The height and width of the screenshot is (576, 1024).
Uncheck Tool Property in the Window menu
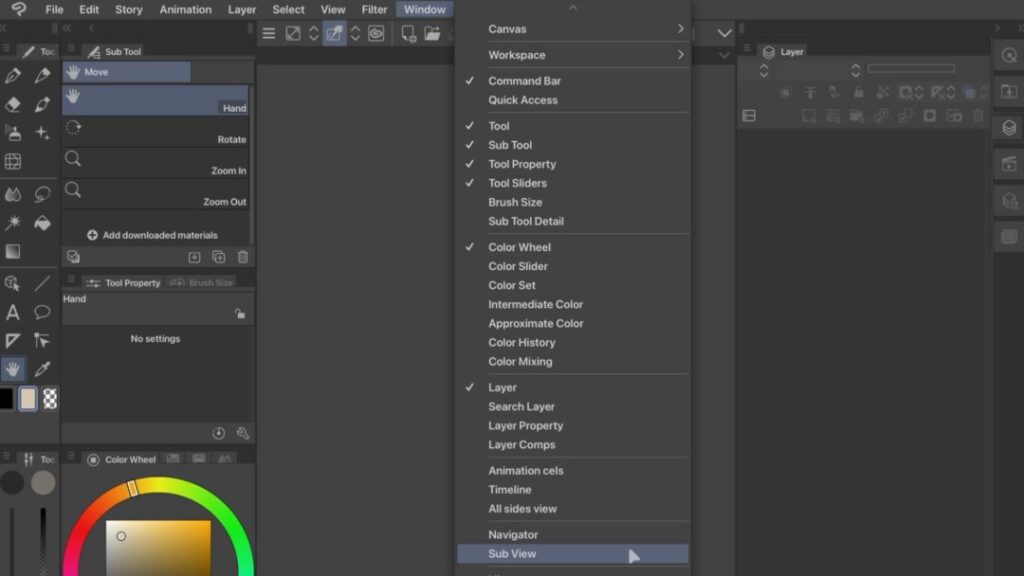pyautogui.click(x=522, y=164)
